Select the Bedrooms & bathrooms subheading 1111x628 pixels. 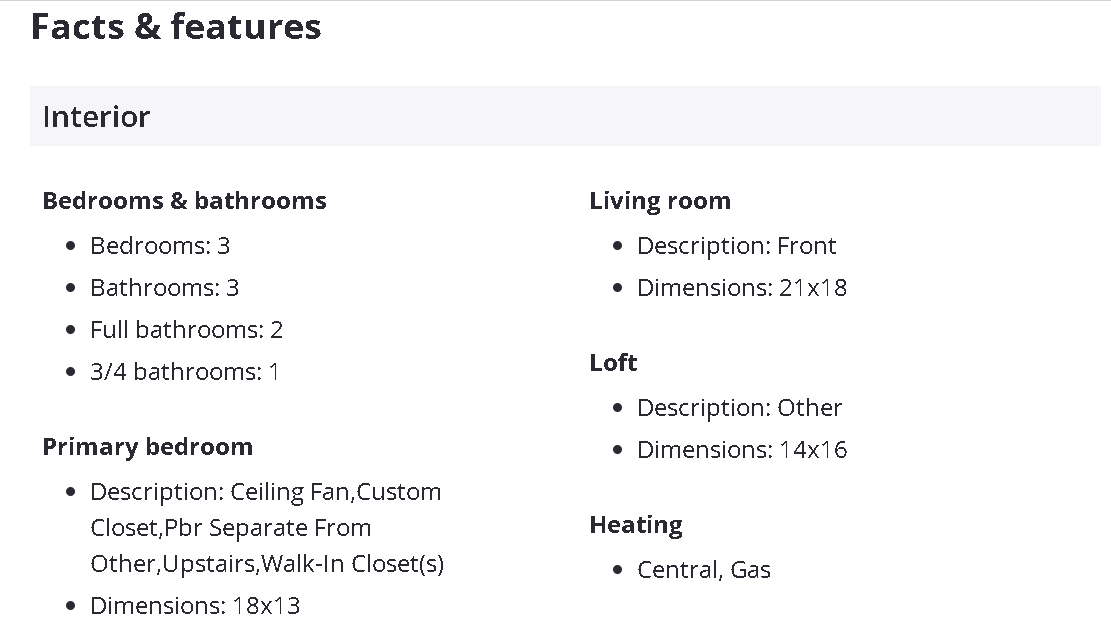[x=184, y=201]
